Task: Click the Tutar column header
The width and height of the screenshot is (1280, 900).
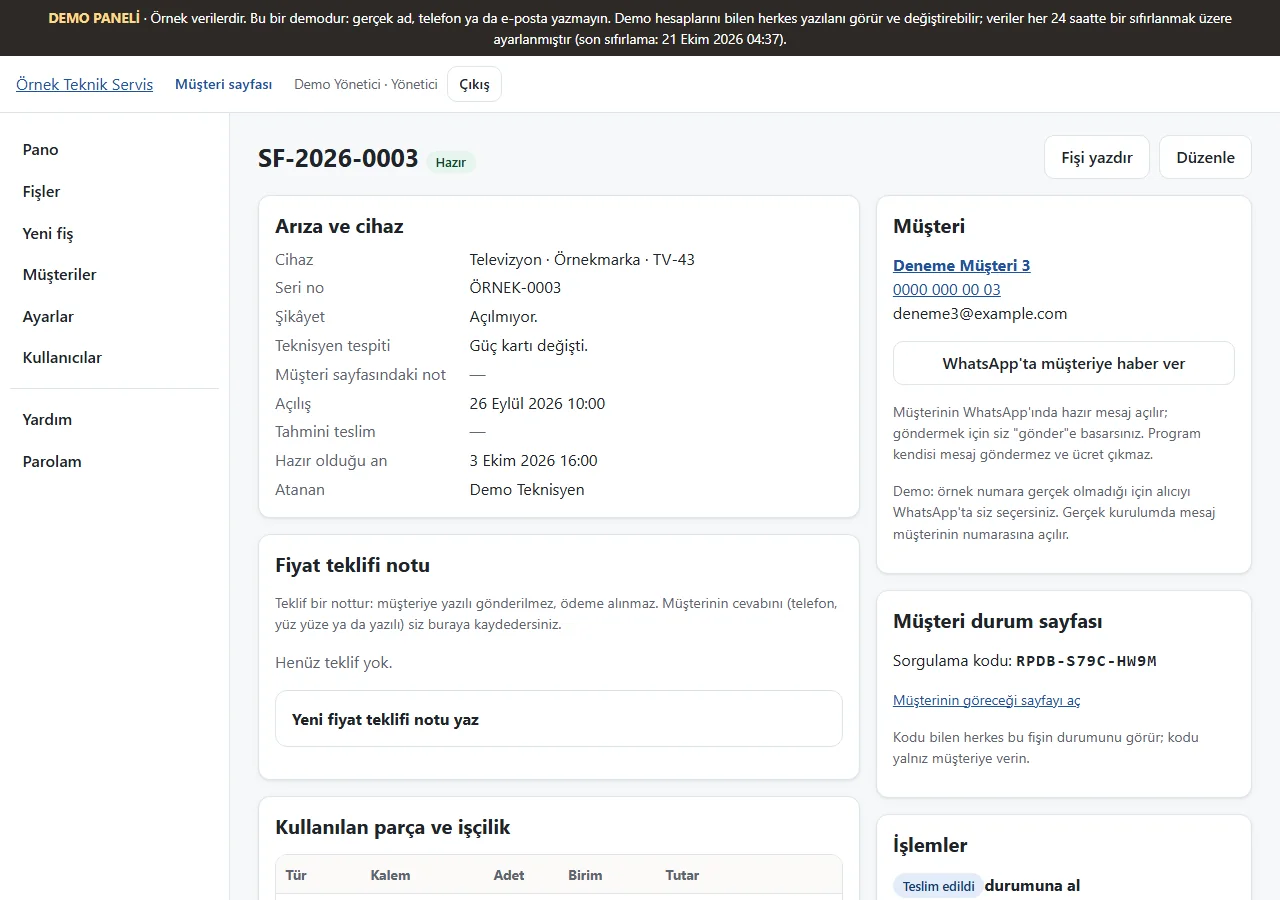Action: pos(683,875)
